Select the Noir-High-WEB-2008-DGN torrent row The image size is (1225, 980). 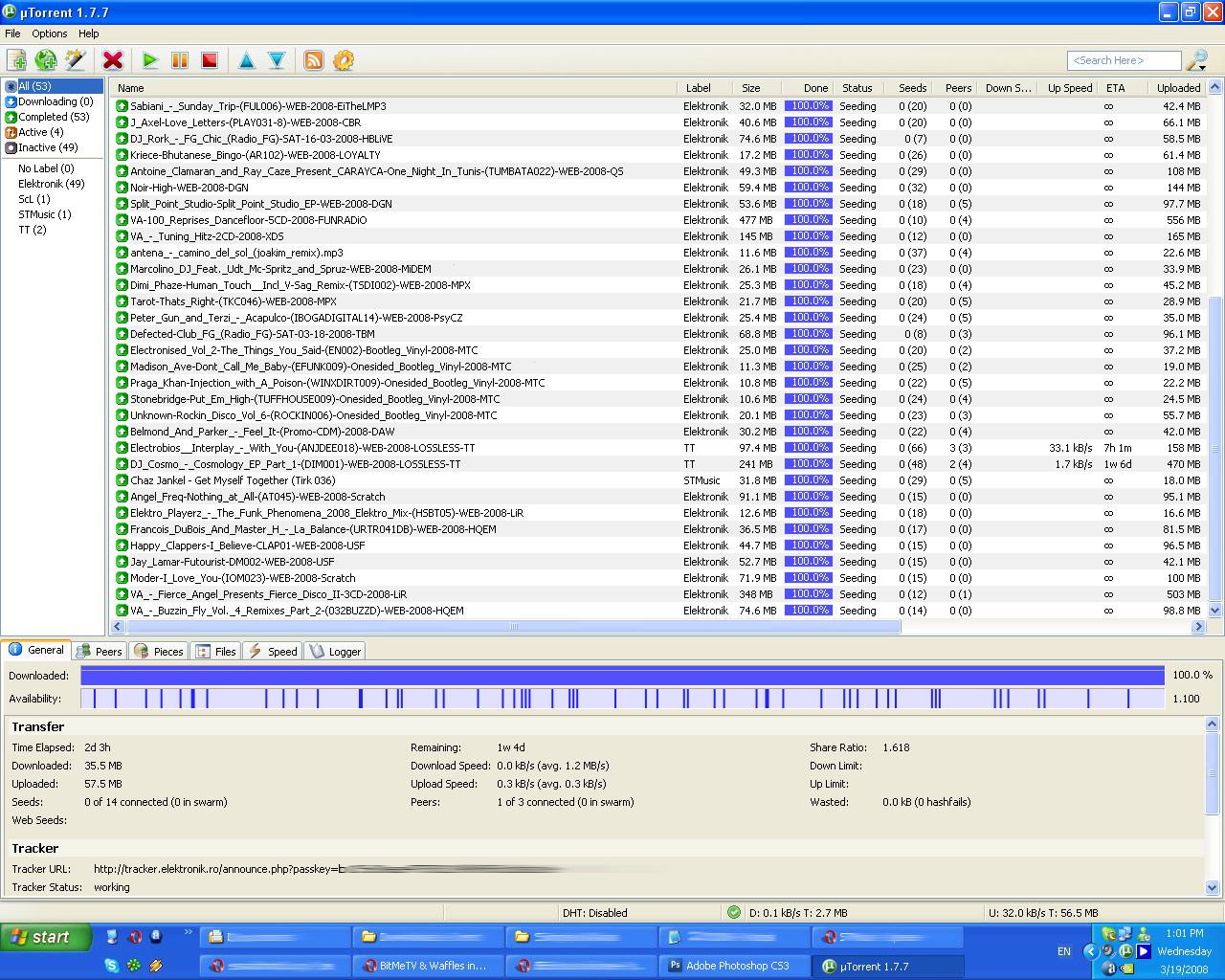658,188
